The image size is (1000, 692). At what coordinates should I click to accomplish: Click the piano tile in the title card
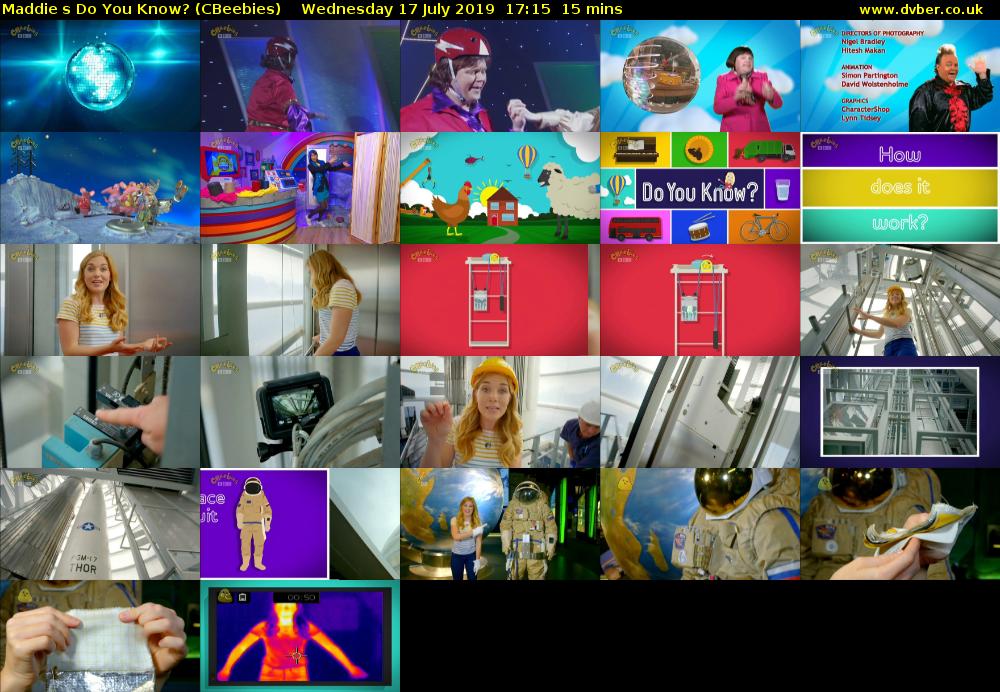pos(635,149)
